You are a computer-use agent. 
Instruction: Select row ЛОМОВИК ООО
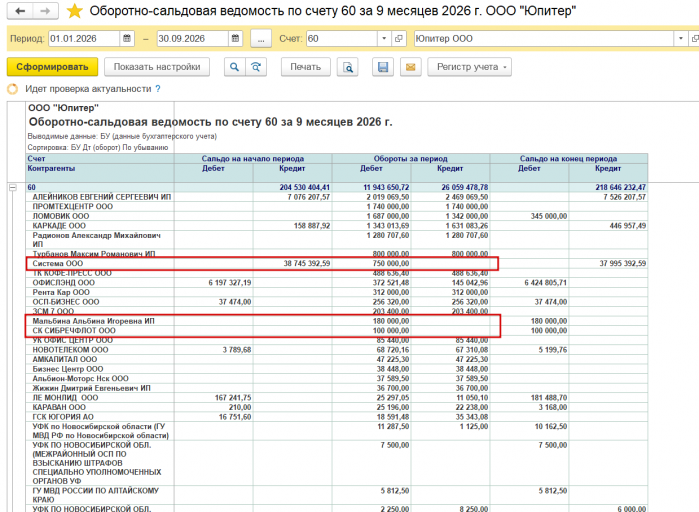61,216
